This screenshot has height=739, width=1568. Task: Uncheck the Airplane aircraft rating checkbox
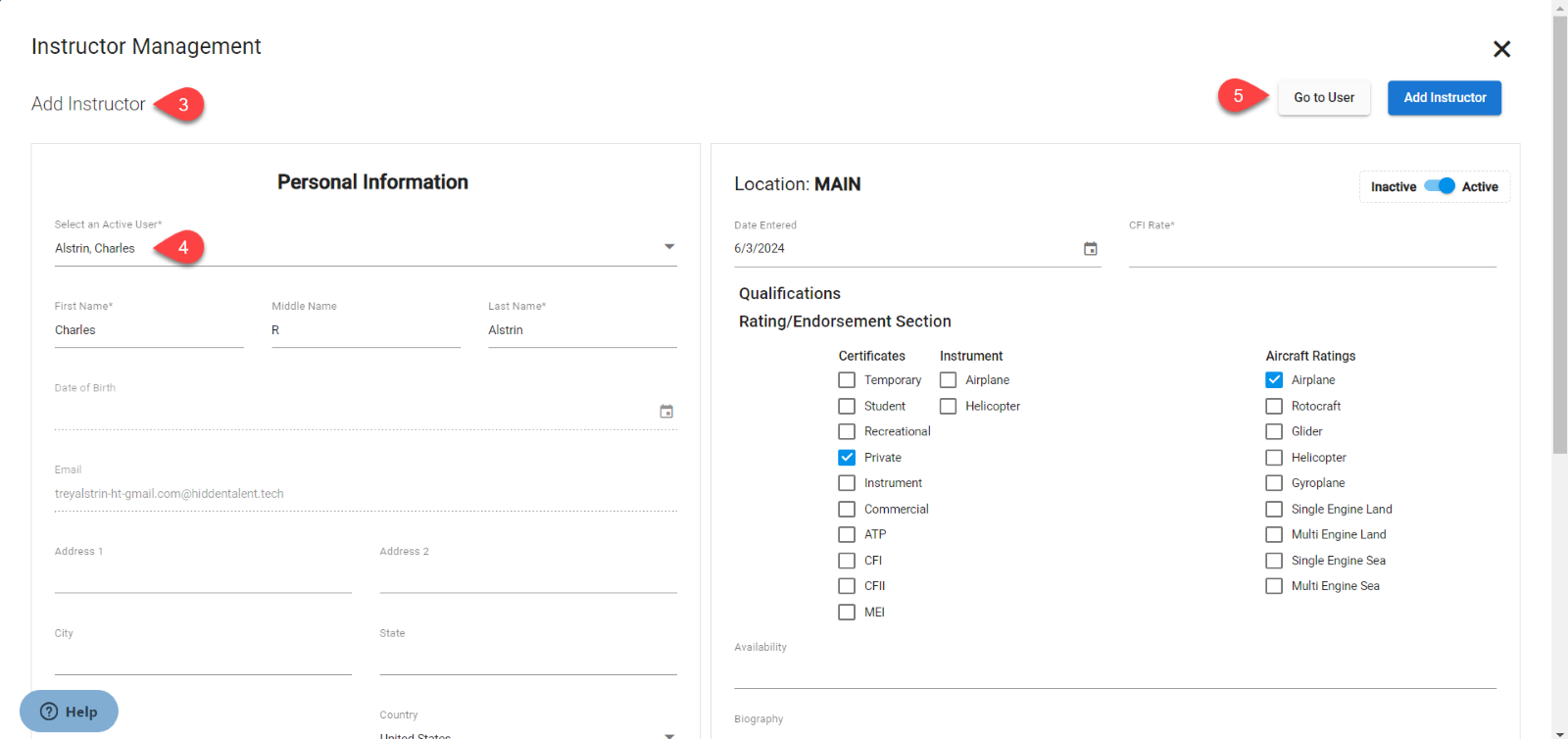[x=1274, y=380]
